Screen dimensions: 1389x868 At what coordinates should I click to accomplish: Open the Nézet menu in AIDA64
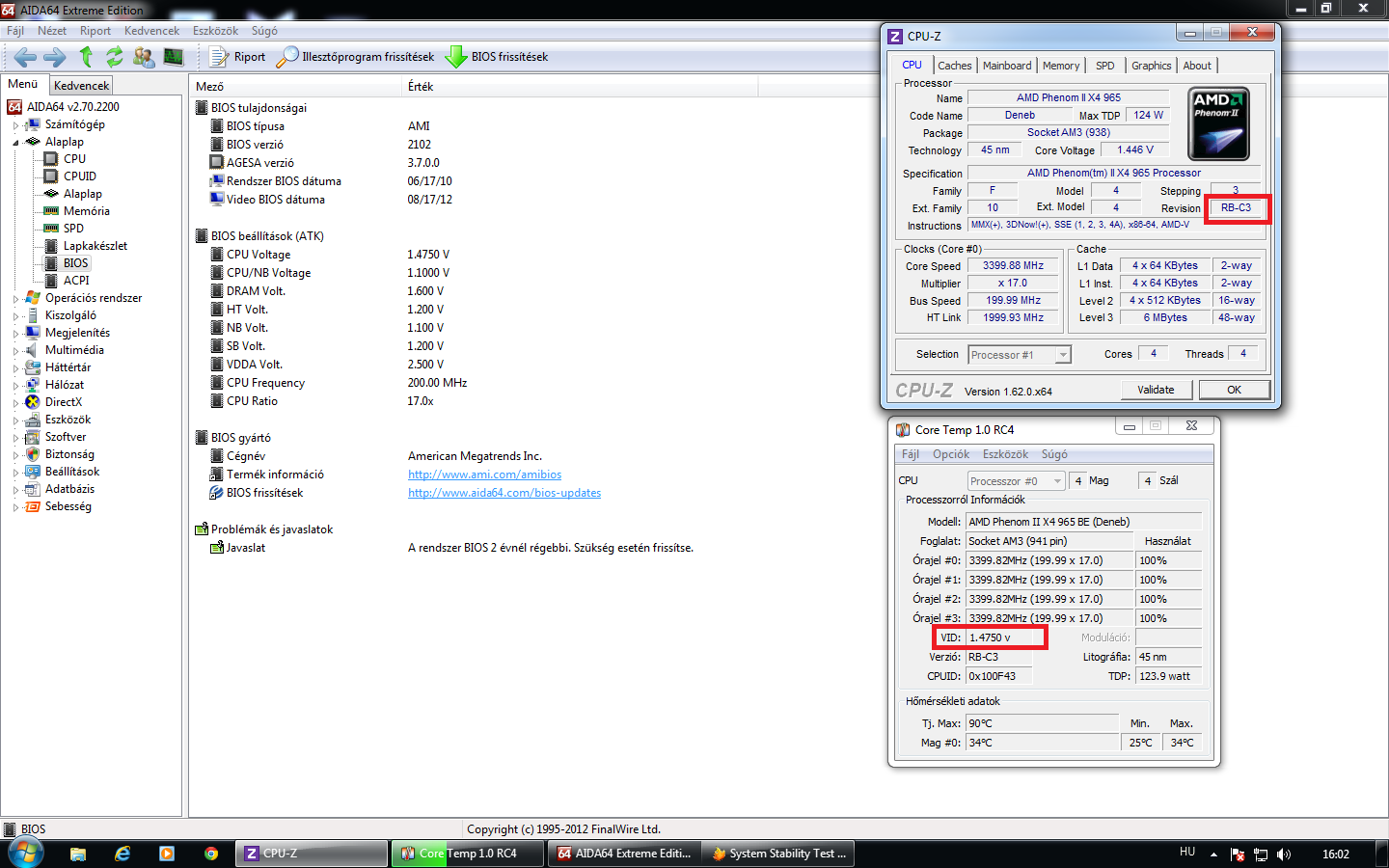point(52,31)
